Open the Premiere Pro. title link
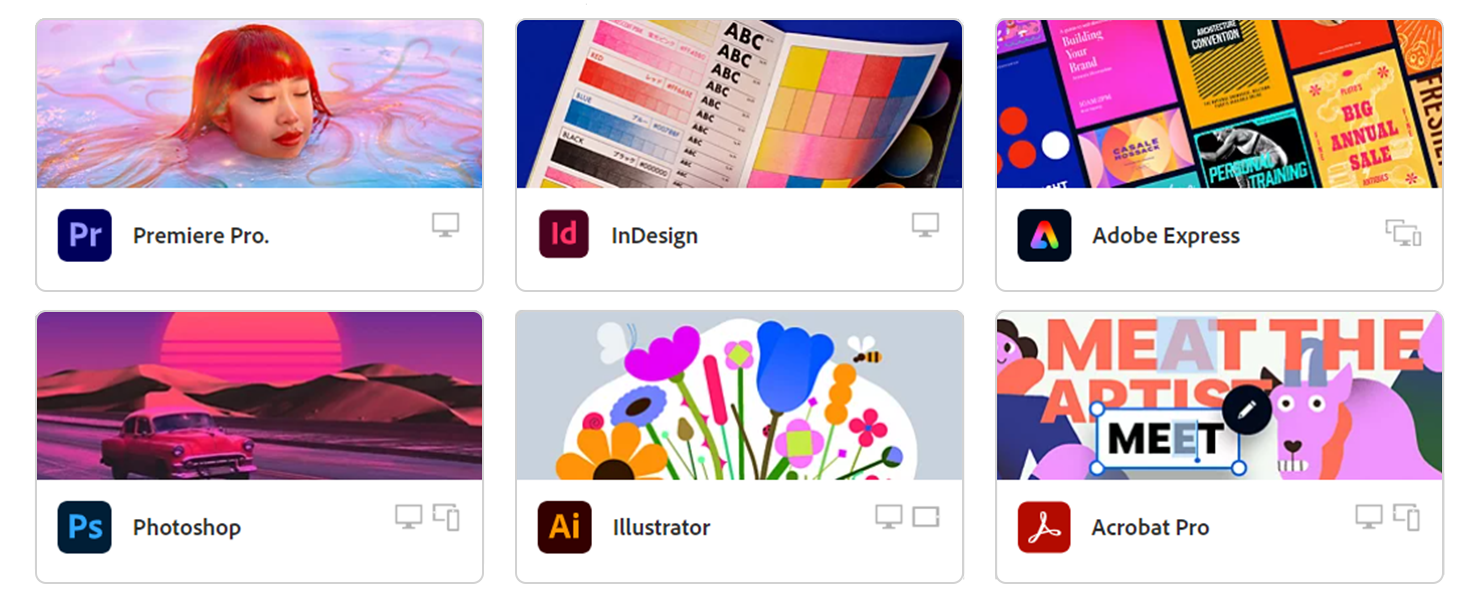This screenshot has height=600, width=1464. [x=201, y=236]
